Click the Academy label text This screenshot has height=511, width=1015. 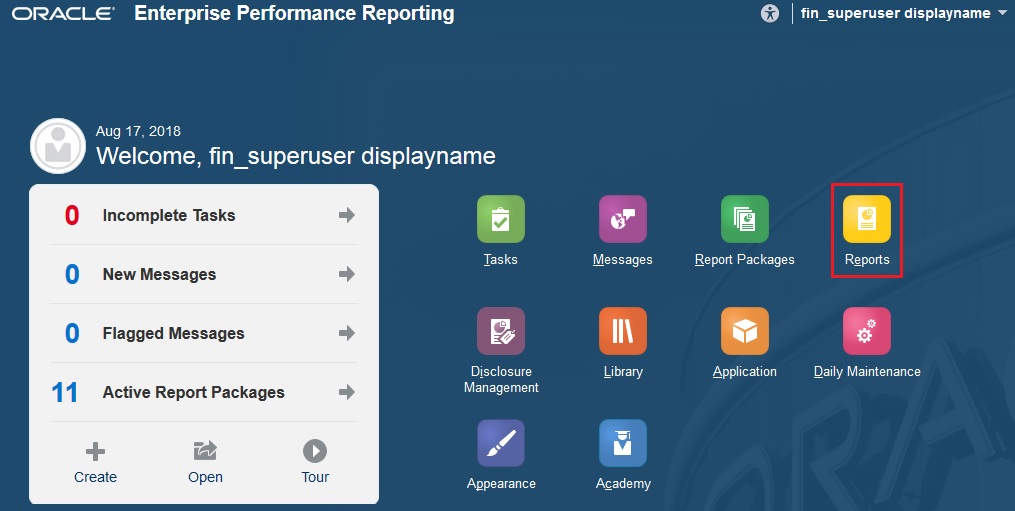[x=623, y=484]
